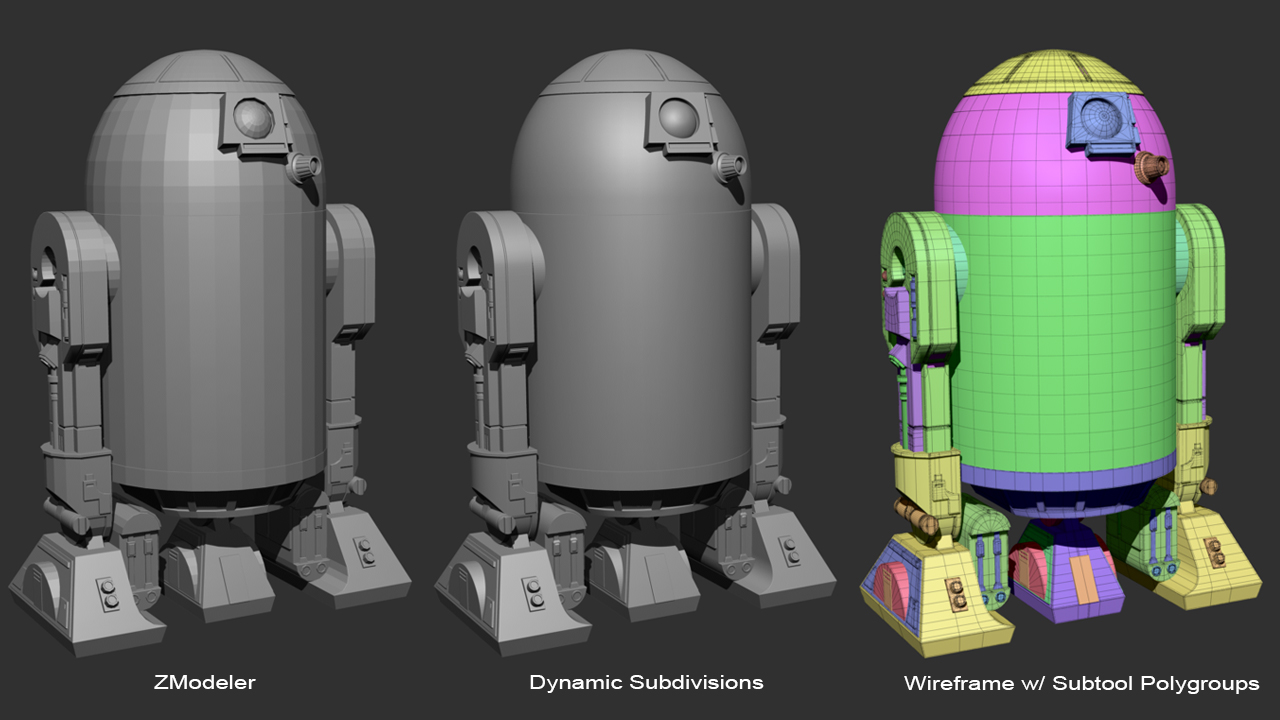Click the "Dynamic Subdivisions" caption text

click(x=646, y=683)
